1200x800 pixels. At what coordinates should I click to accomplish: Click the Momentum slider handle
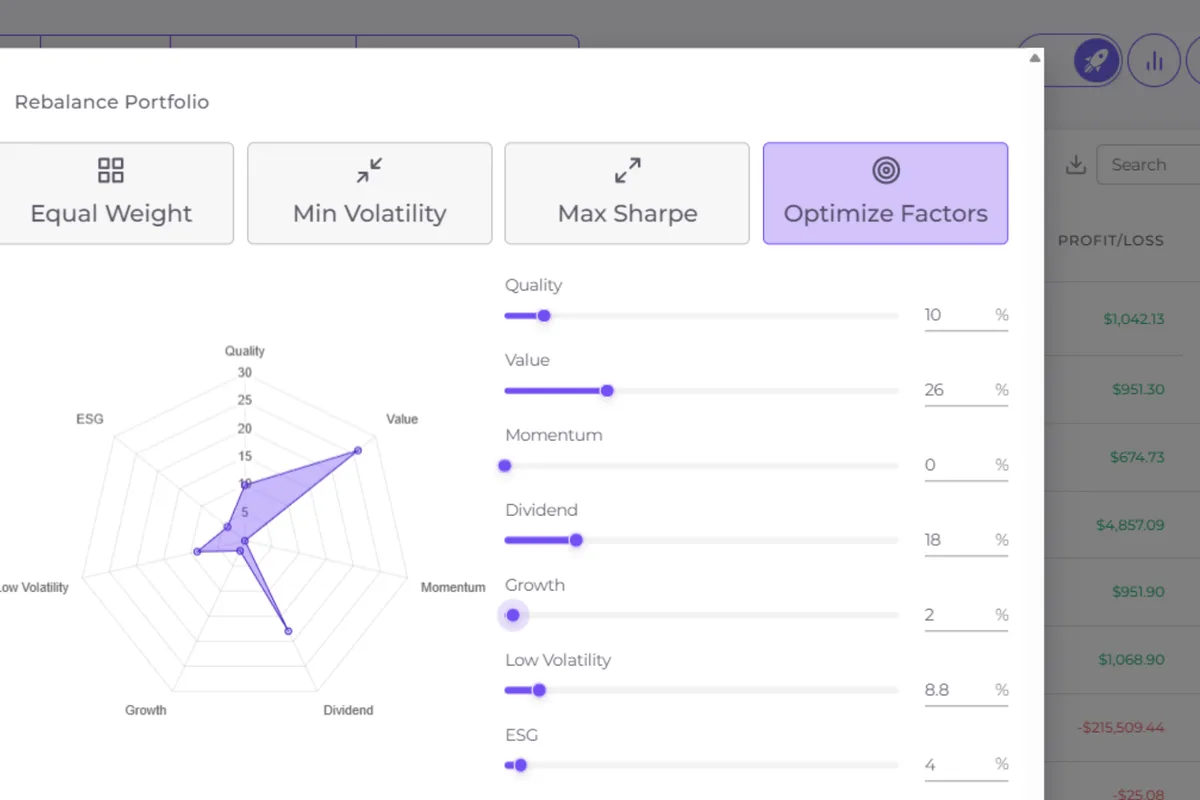(x=505, y=465)
